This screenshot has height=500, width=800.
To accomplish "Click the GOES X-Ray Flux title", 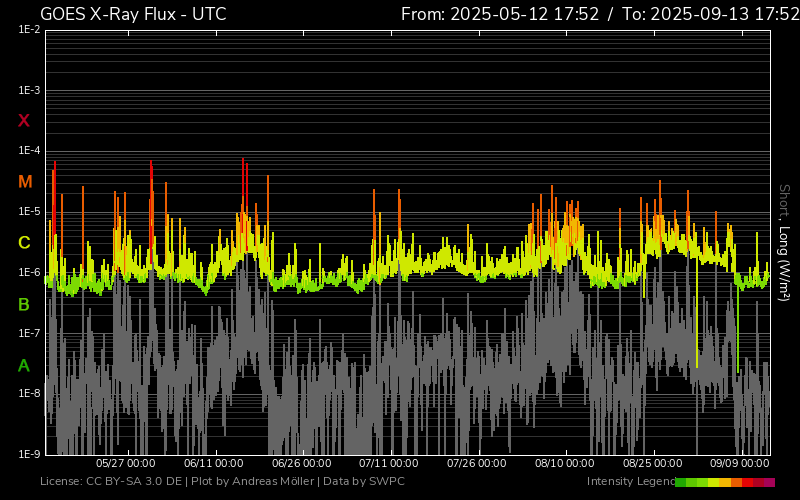I will click(132, 14).
